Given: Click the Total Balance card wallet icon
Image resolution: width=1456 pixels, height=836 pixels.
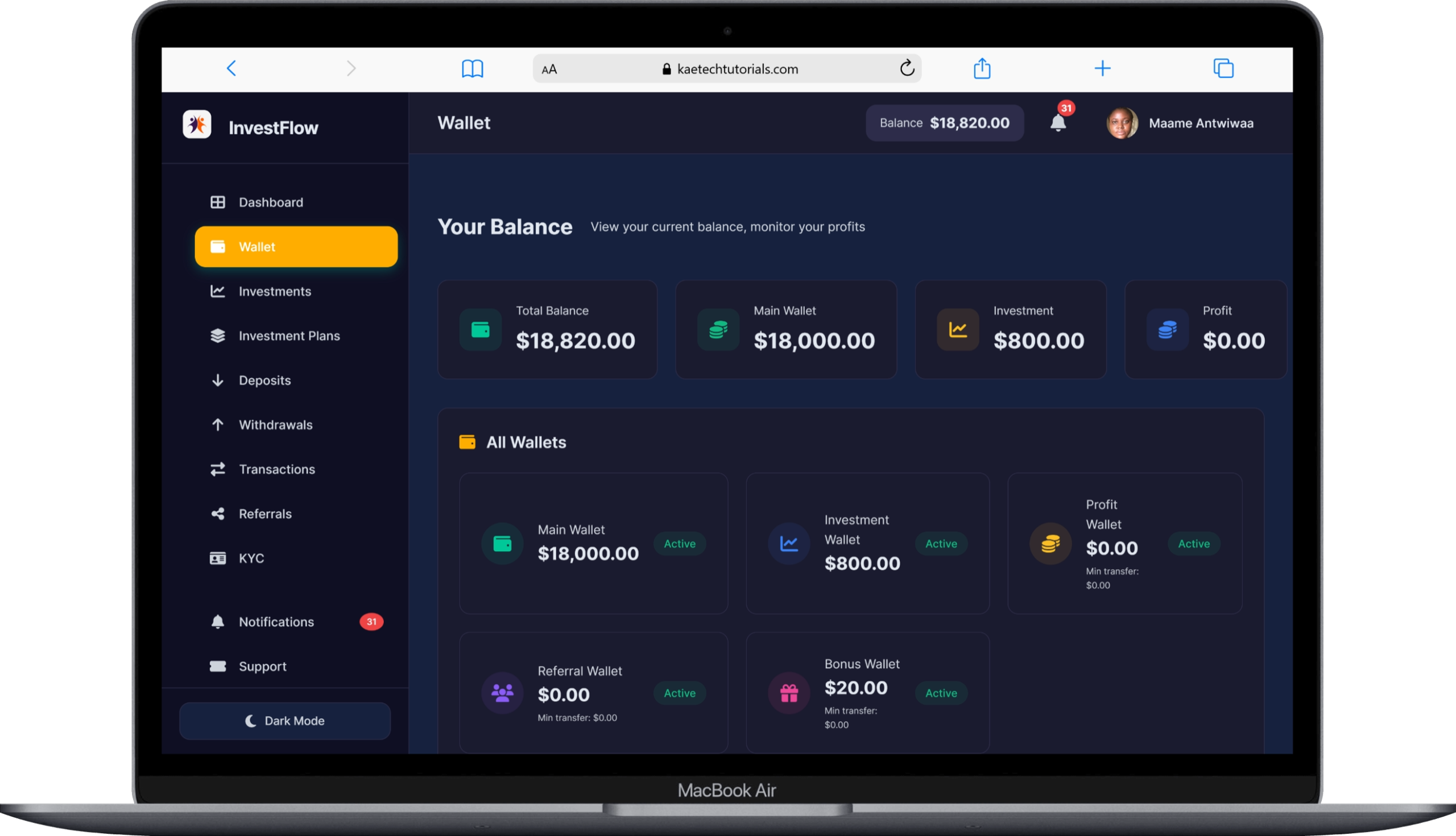Looking at the screenshot, I should coord(481,330).
